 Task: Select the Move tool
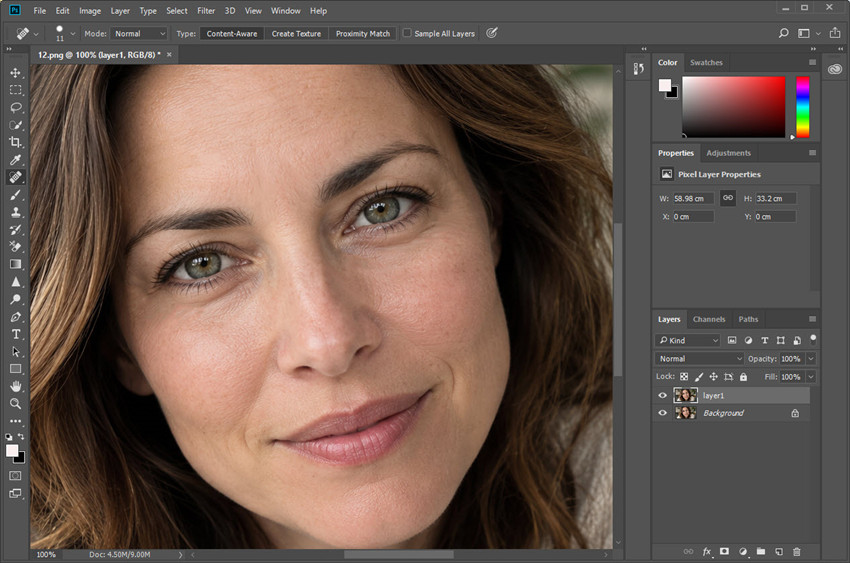pos(15,73)
